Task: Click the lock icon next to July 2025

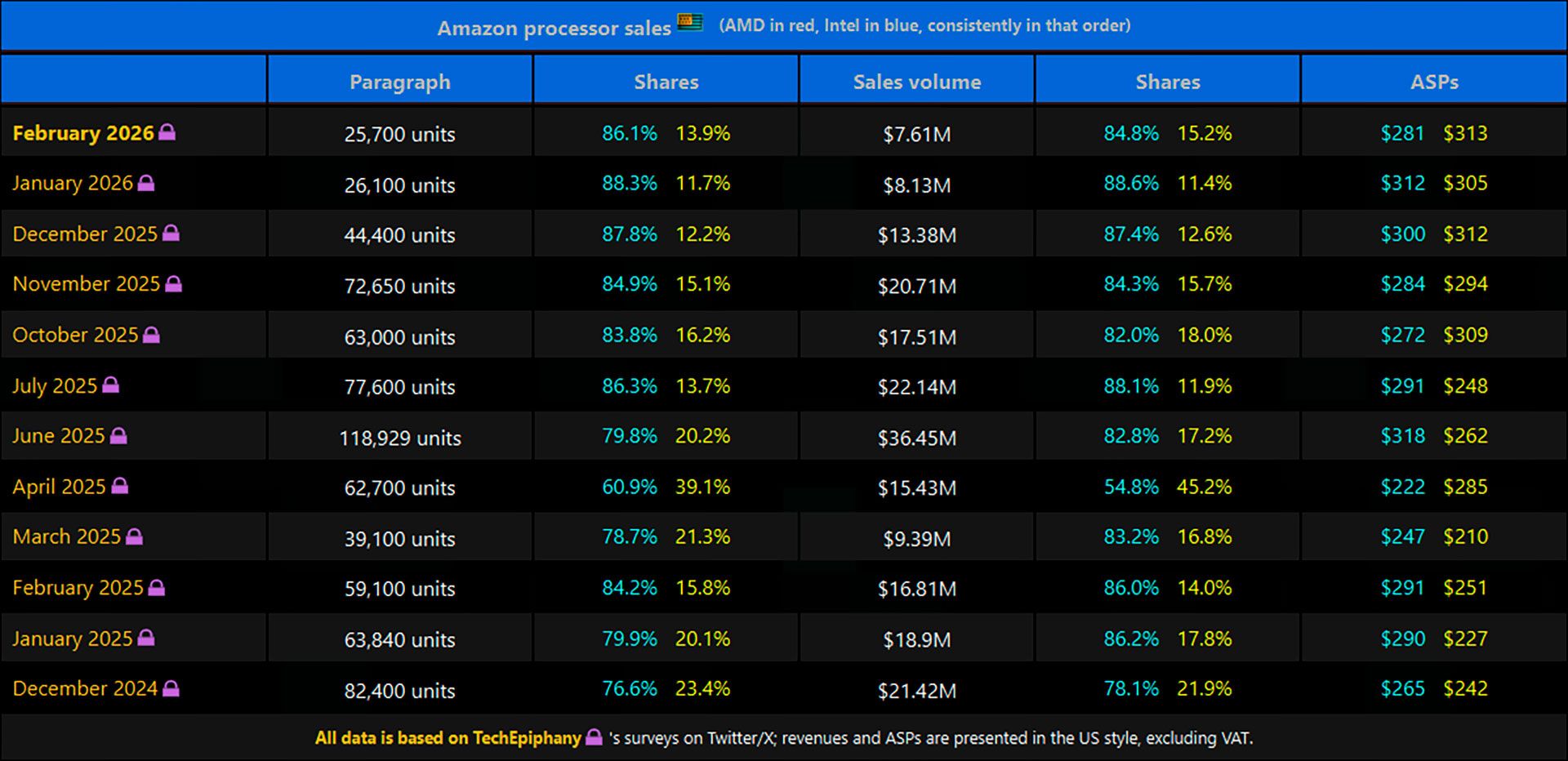Action: coord(110,385)
